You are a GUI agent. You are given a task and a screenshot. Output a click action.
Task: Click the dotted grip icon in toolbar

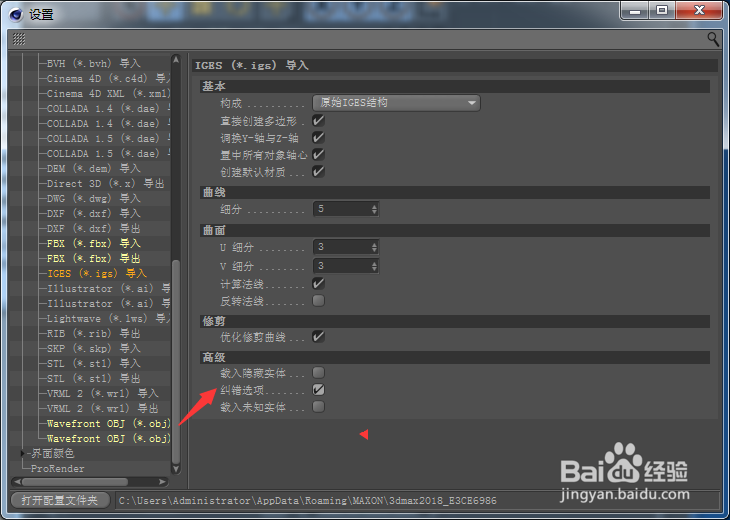coord(19,39)
